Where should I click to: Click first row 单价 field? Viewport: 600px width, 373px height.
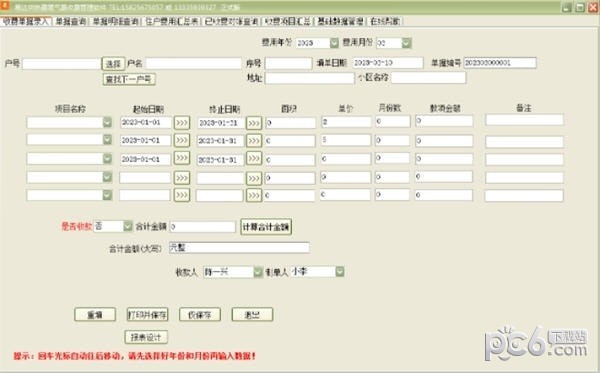[346, 122]
